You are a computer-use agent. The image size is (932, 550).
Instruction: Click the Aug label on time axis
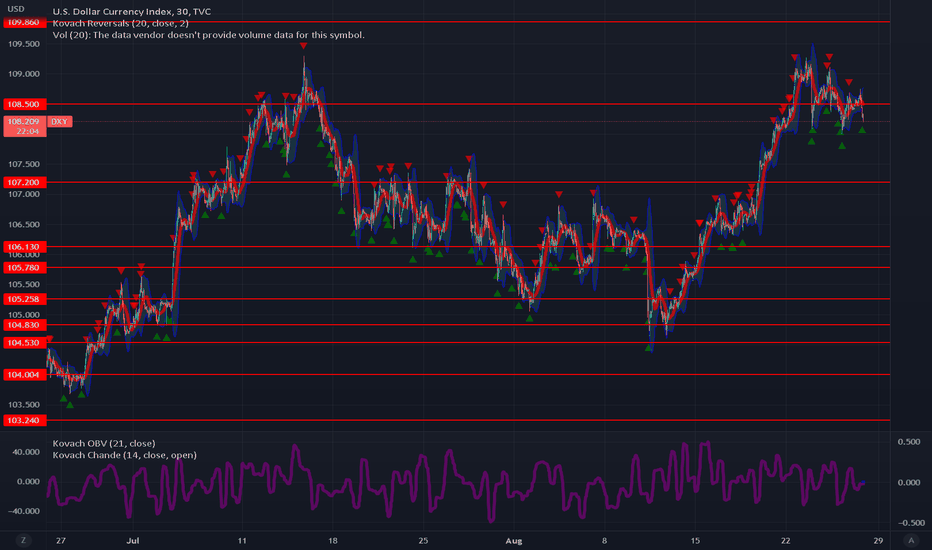[514, 540]
